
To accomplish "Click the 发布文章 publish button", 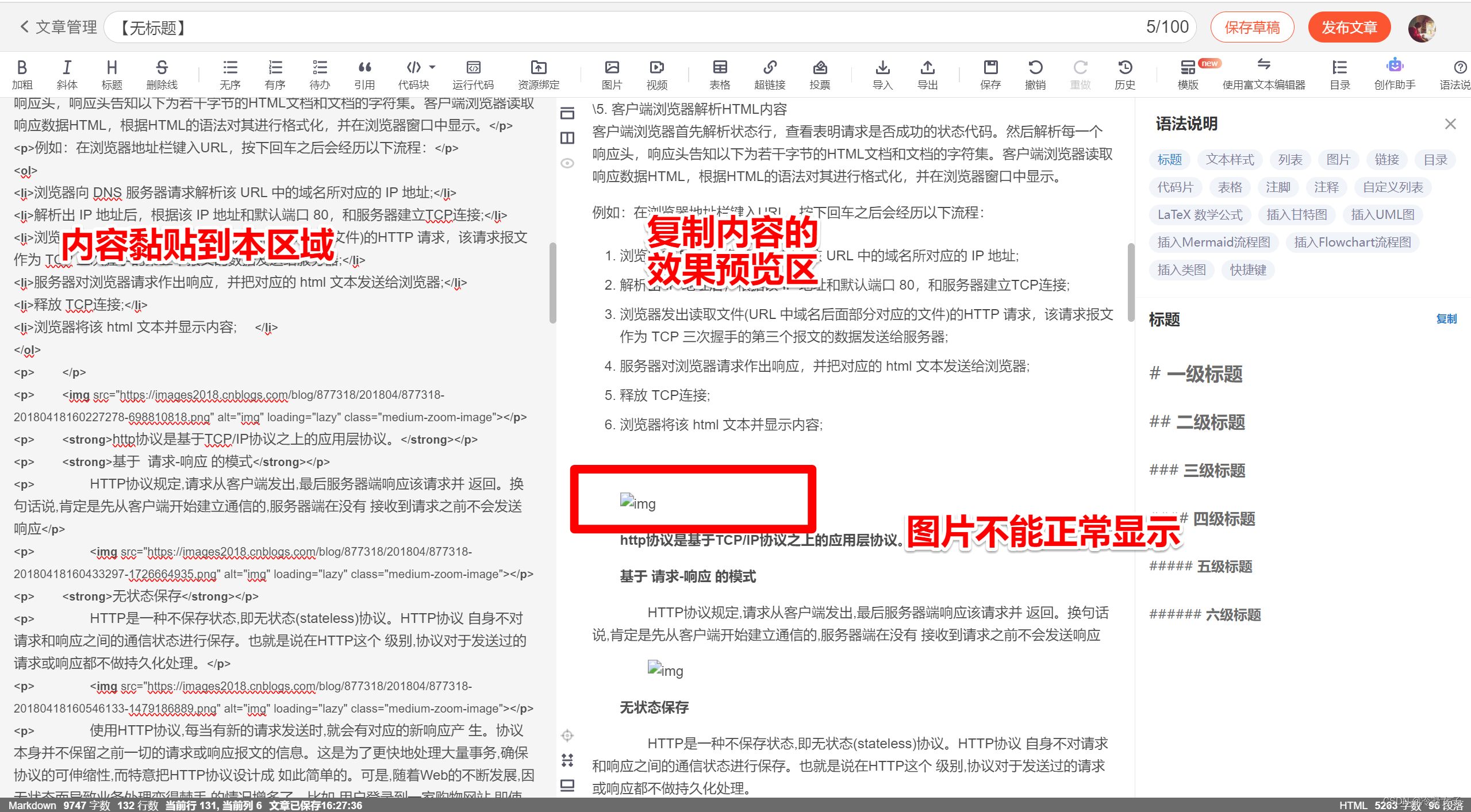I will pos(1349,27).
